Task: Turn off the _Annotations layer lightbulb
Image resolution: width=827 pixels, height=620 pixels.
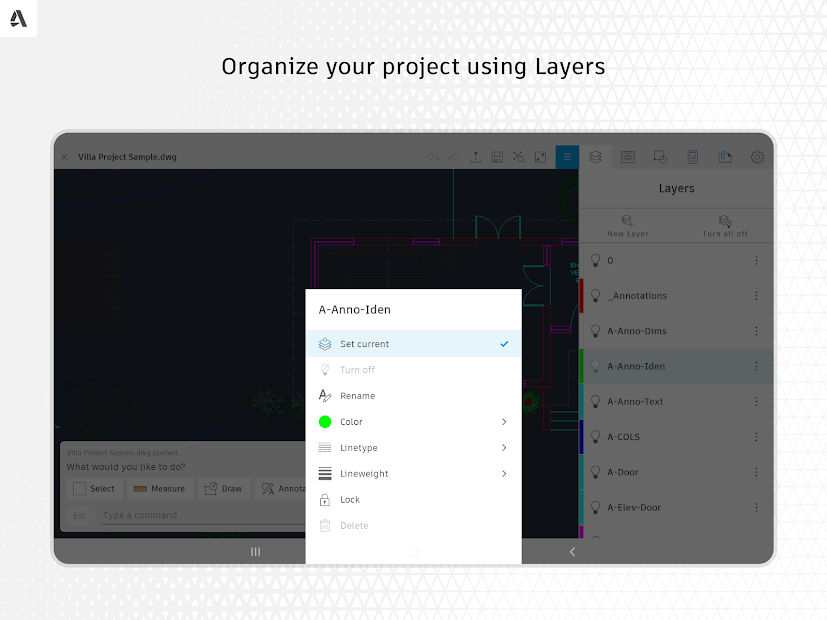Action: tap(596, 295)
